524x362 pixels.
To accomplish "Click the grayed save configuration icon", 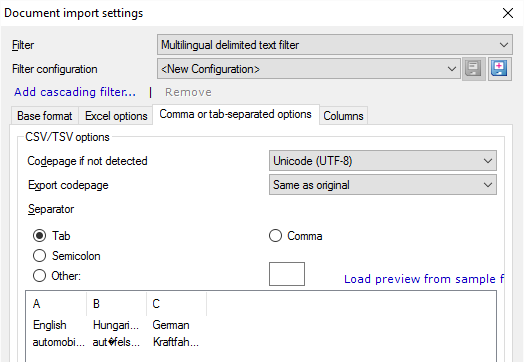I will [473, 69].
